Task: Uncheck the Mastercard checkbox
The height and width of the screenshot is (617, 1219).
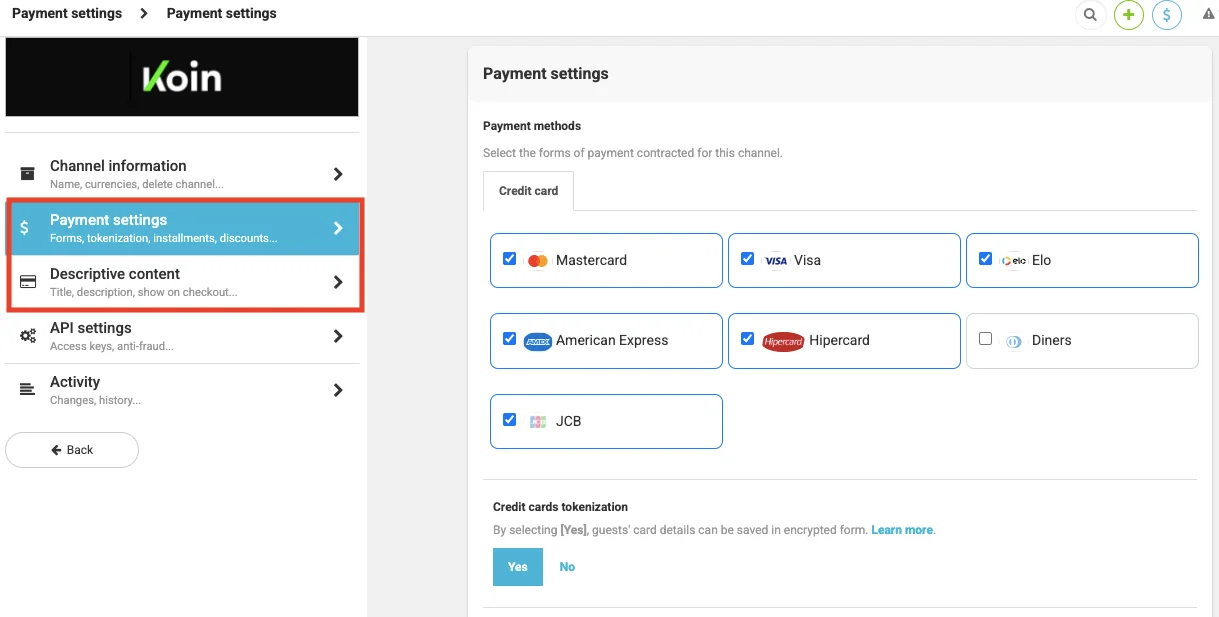Action: coord(510,259)
